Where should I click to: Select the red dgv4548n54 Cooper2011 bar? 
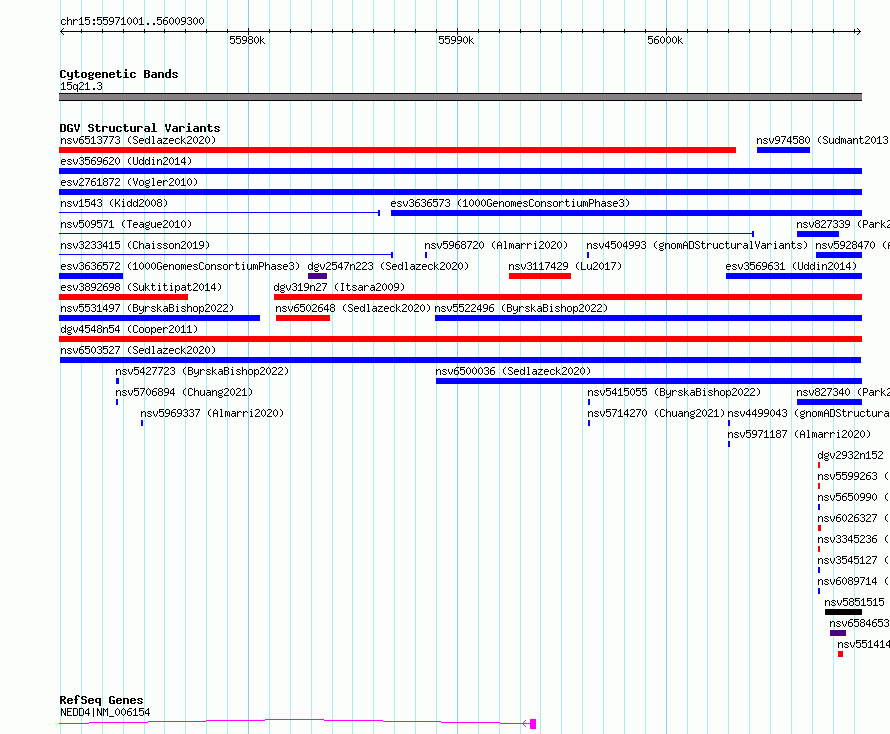click(460, 339)
